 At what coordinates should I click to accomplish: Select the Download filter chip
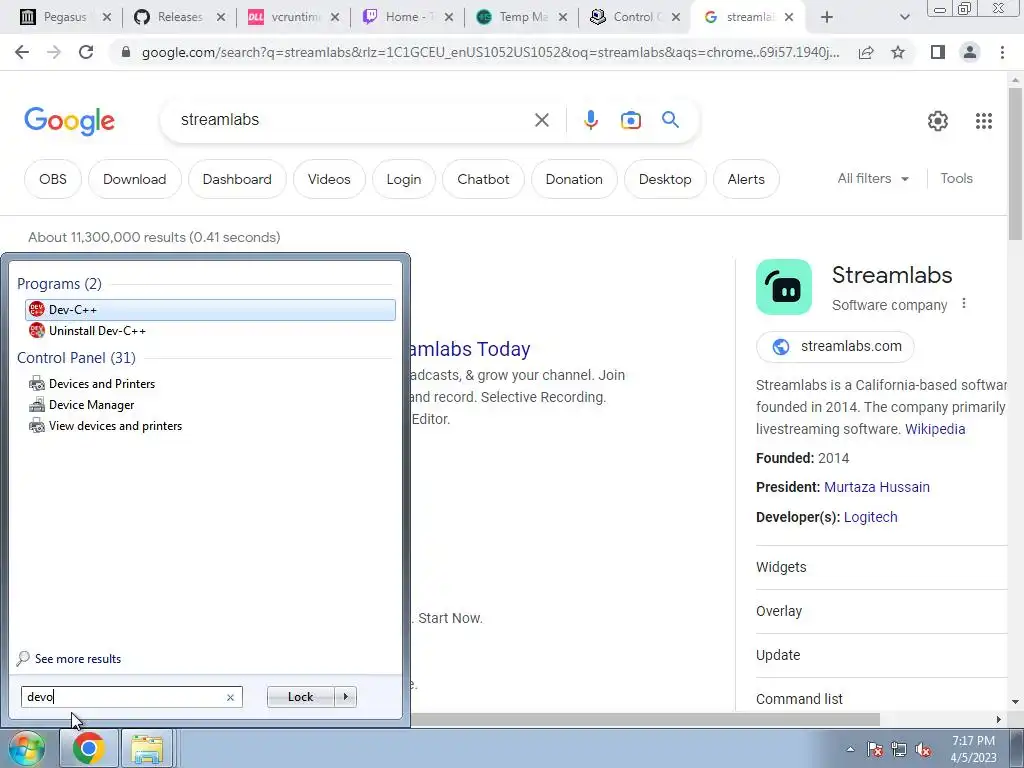[x=135, y=179]
